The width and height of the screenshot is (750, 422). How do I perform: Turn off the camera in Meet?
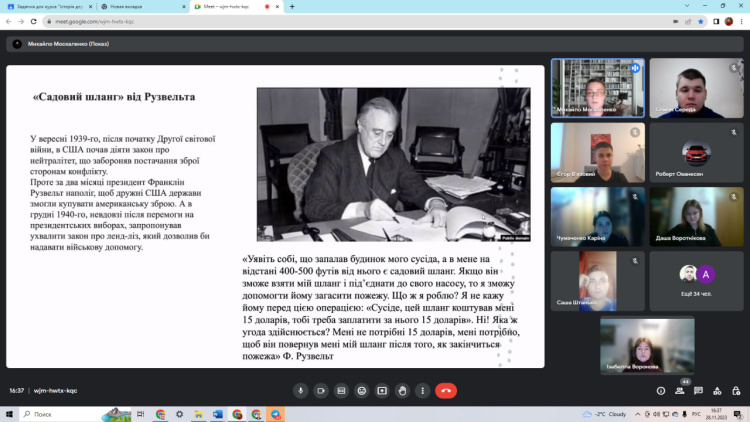(x=321, y=390)
